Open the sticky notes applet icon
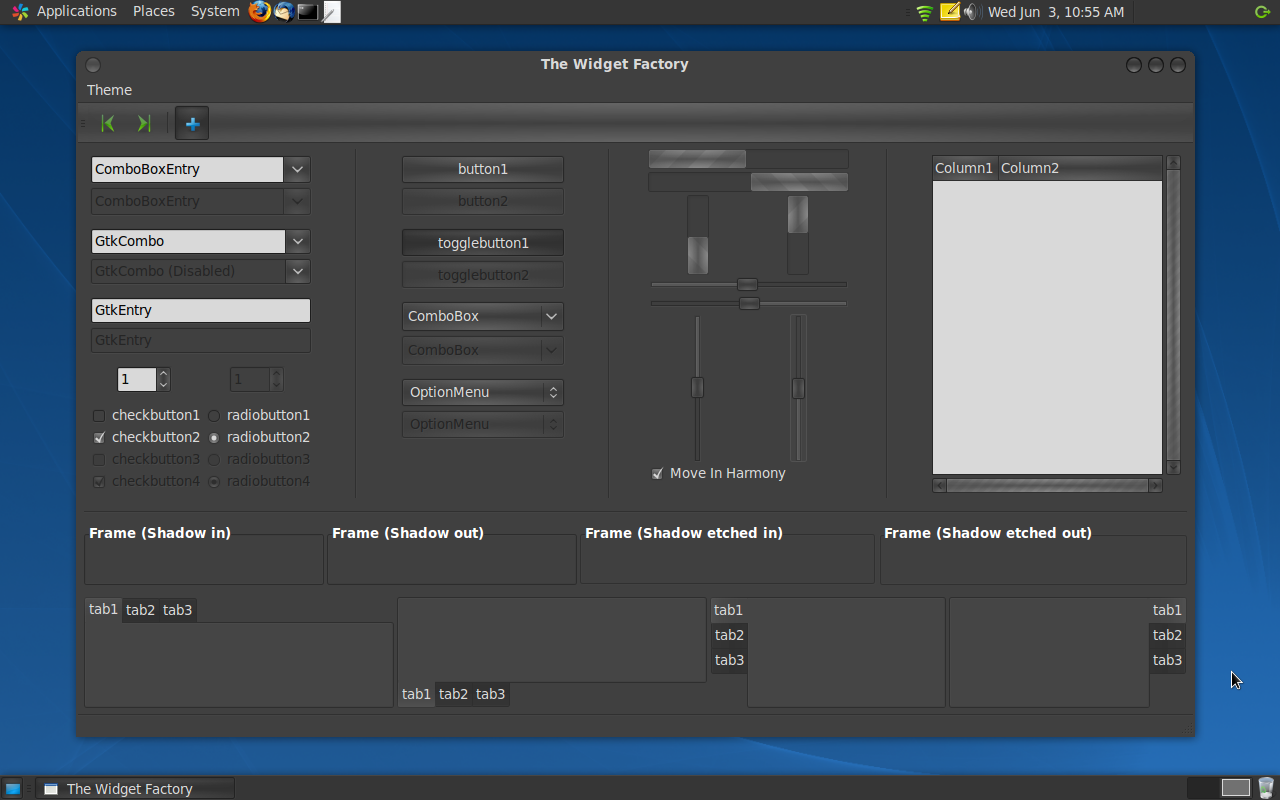The width and height of the screenshot is (1280, 800). 949,12
